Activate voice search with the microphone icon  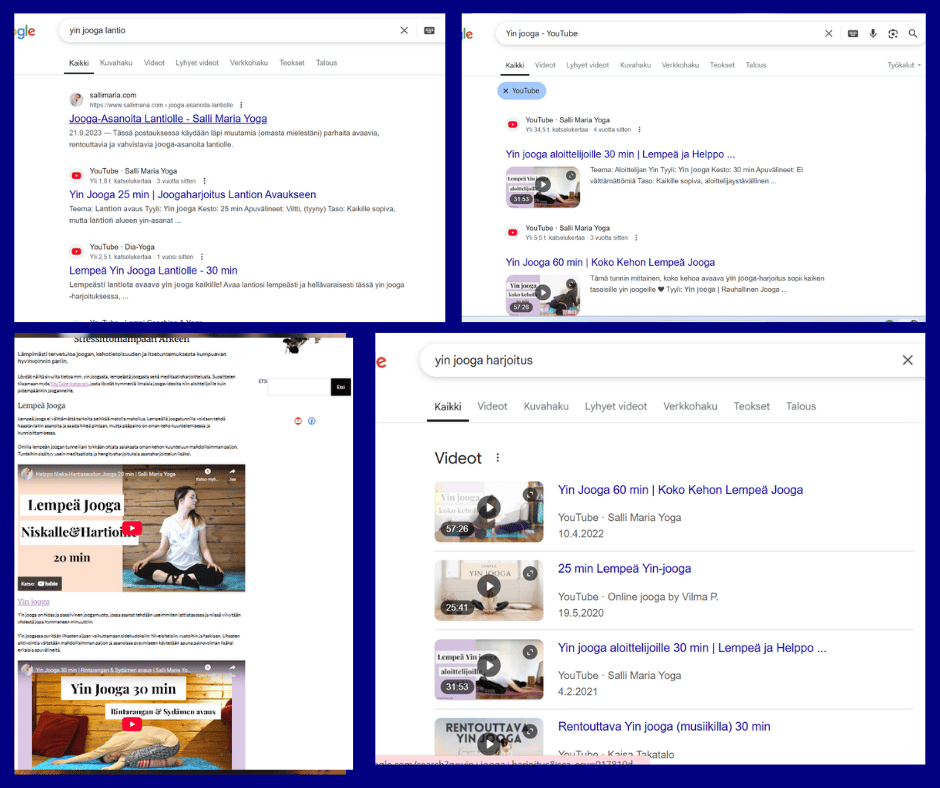click(873, 33)
